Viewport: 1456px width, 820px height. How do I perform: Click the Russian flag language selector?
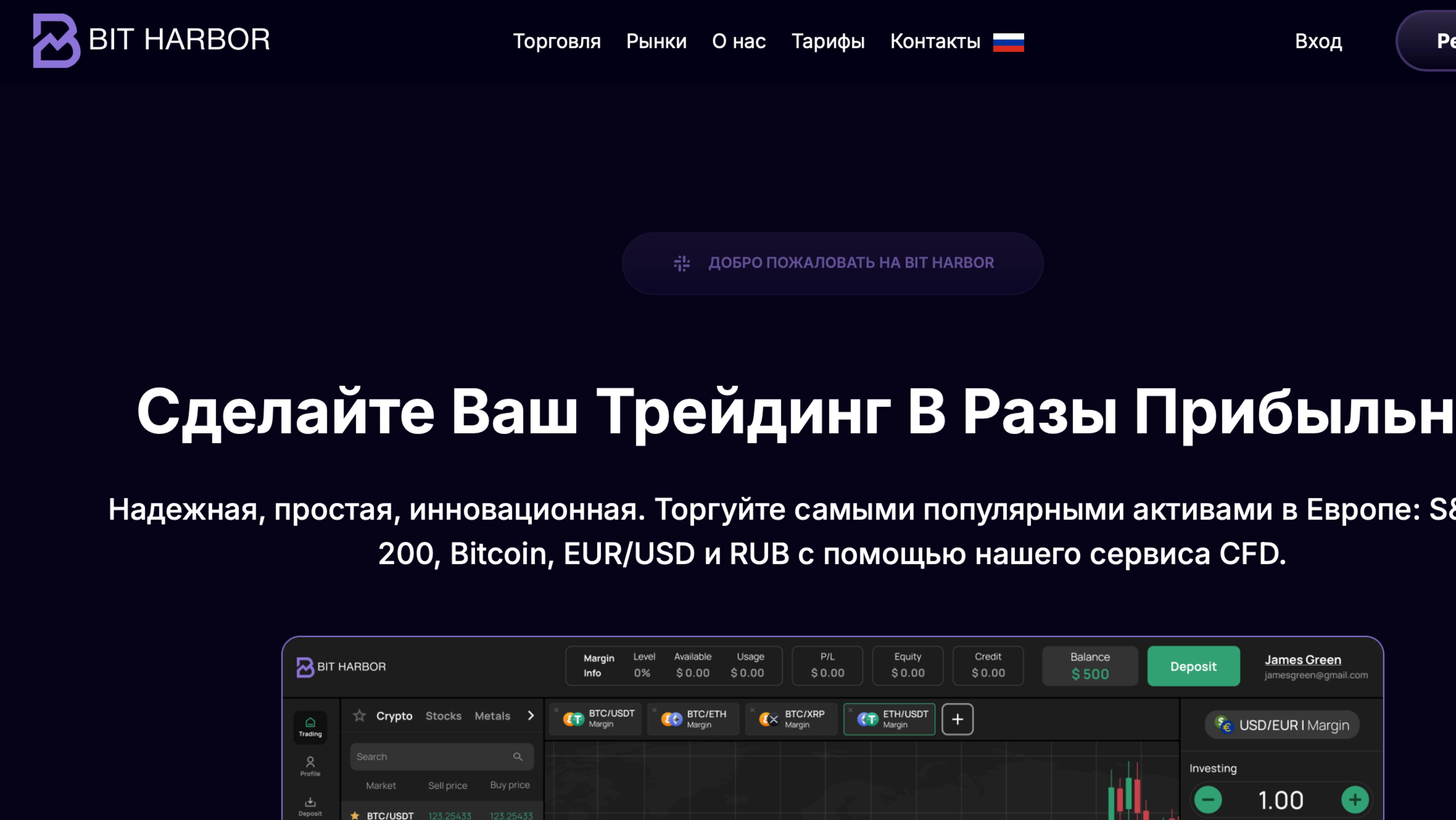[1008, 42]
